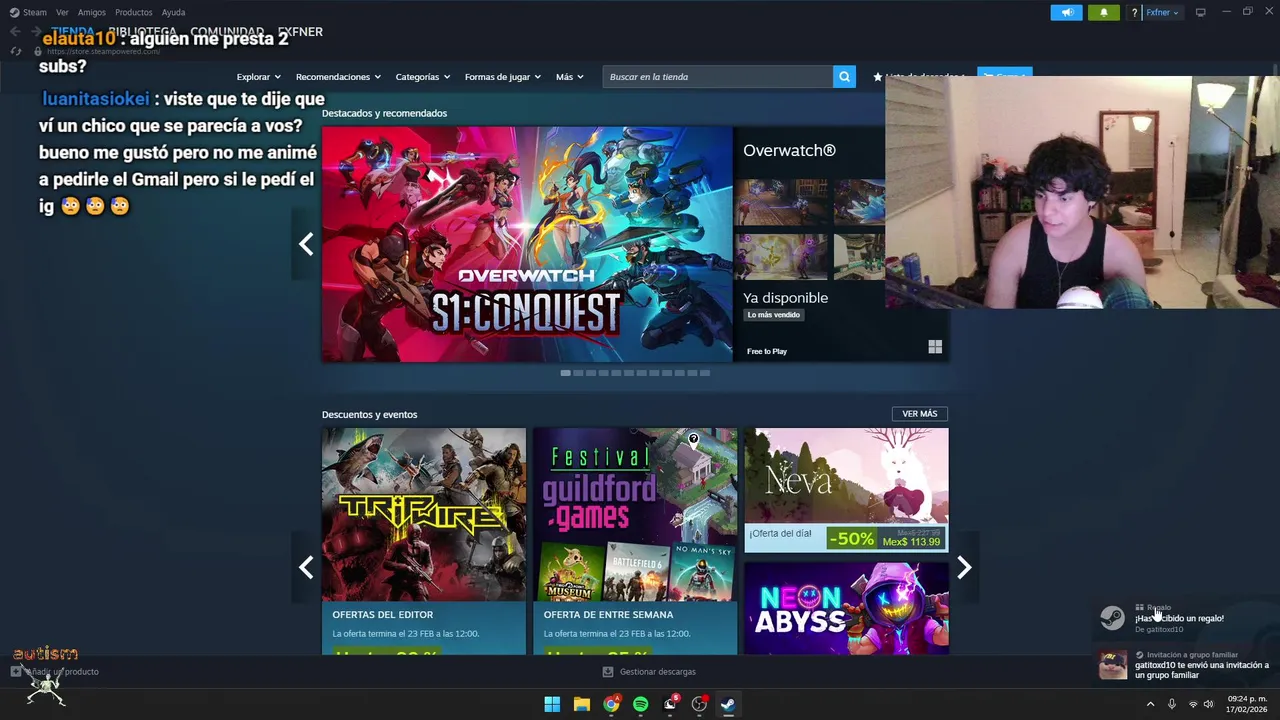Expand the Más dropdown
The image size is (1280, 720).
click(569, 76)
